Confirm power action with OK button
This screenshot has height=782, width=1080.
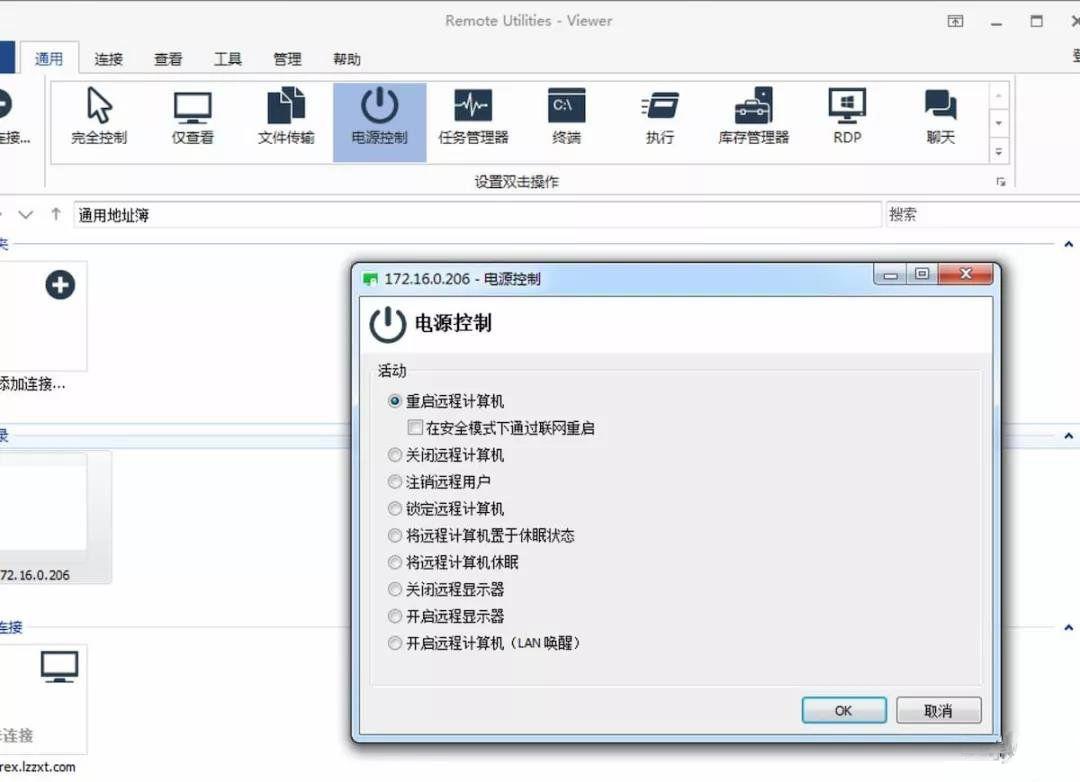click(x=844, y=710)
